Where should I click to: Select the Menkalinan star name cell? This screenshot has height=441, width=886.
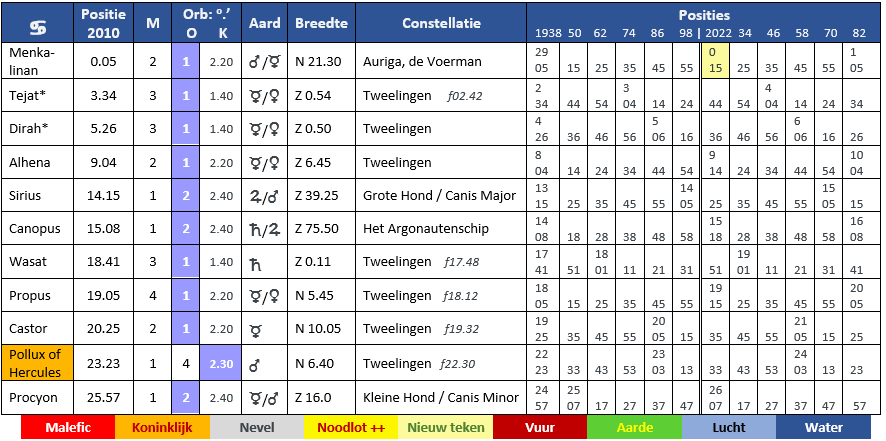click(37, 61)
